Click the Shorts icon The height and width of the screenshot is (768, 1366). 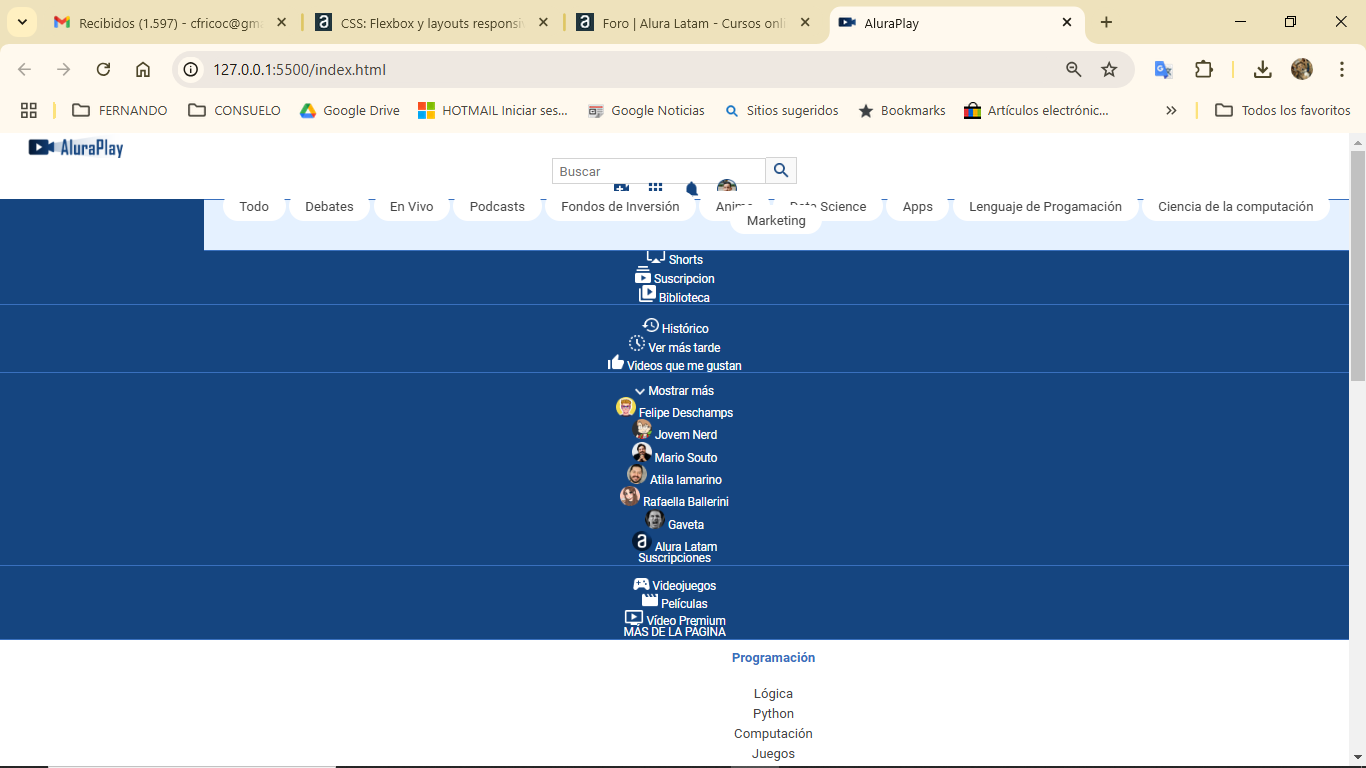pyautogui.click(x=656, y=257)
